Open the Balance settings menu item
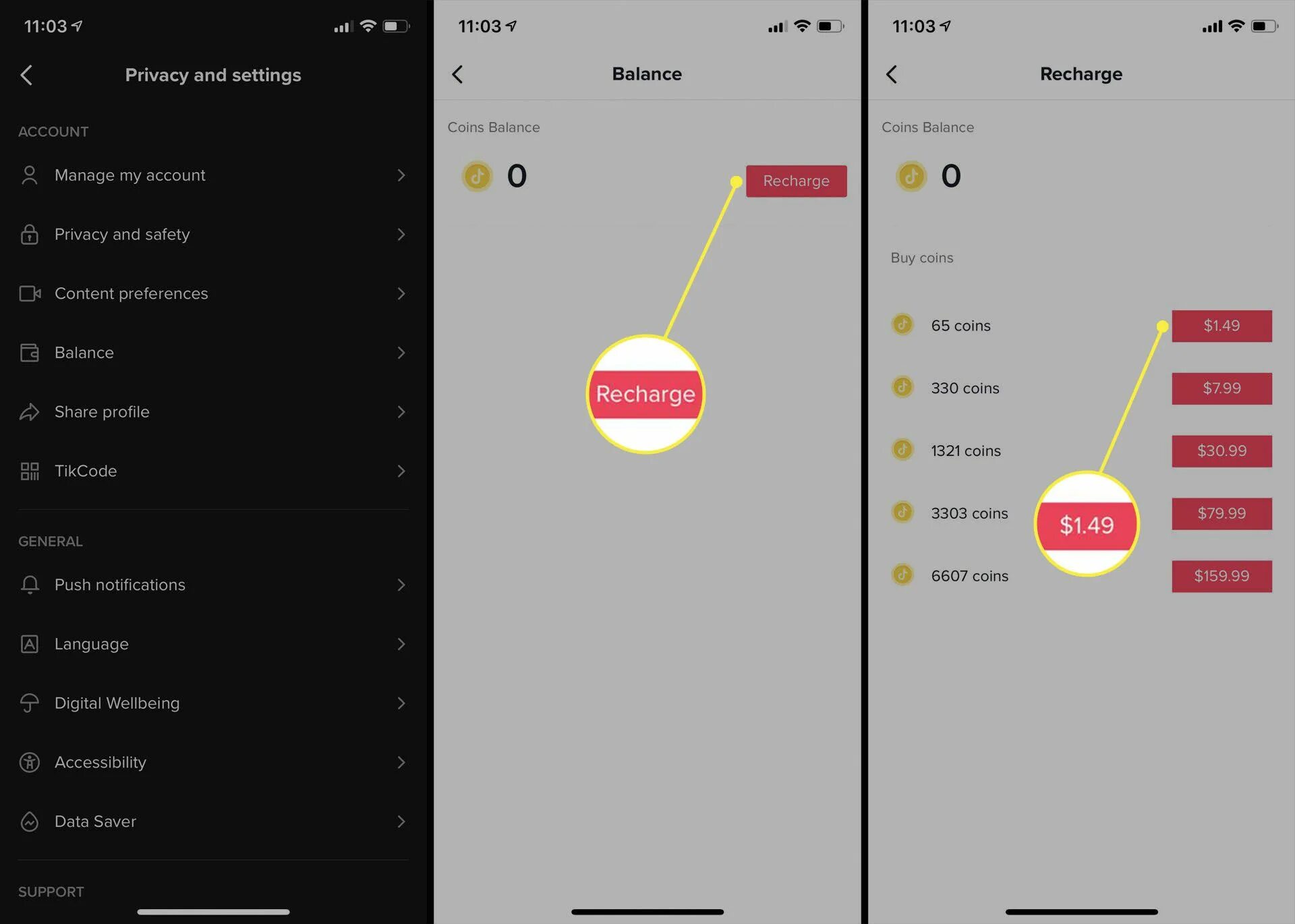The height and width of the screenshot is (924, 1295). (212, 352)
